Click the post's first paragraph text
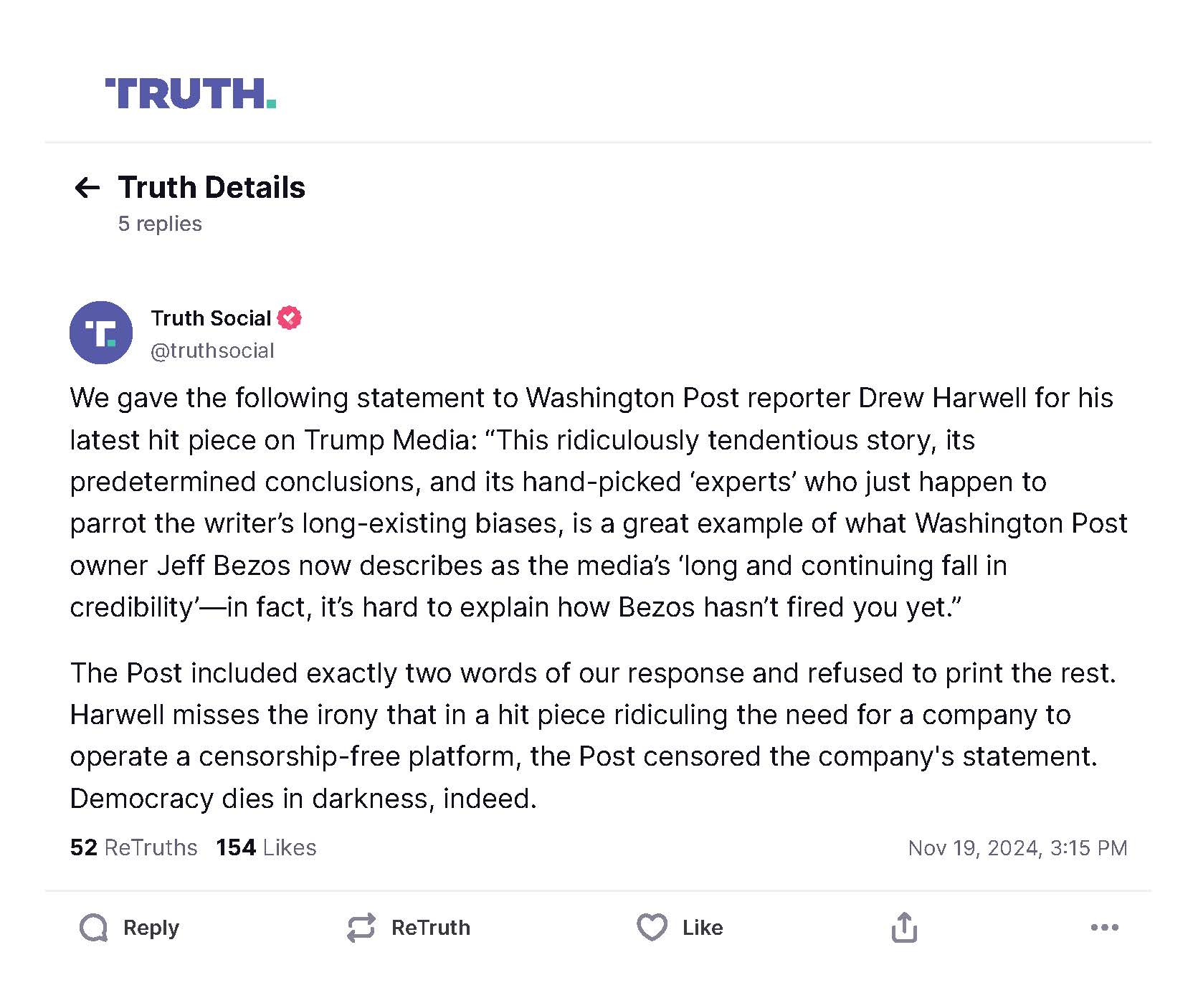Viewport: 1193px width, 1008px height. tap(599, 503)
